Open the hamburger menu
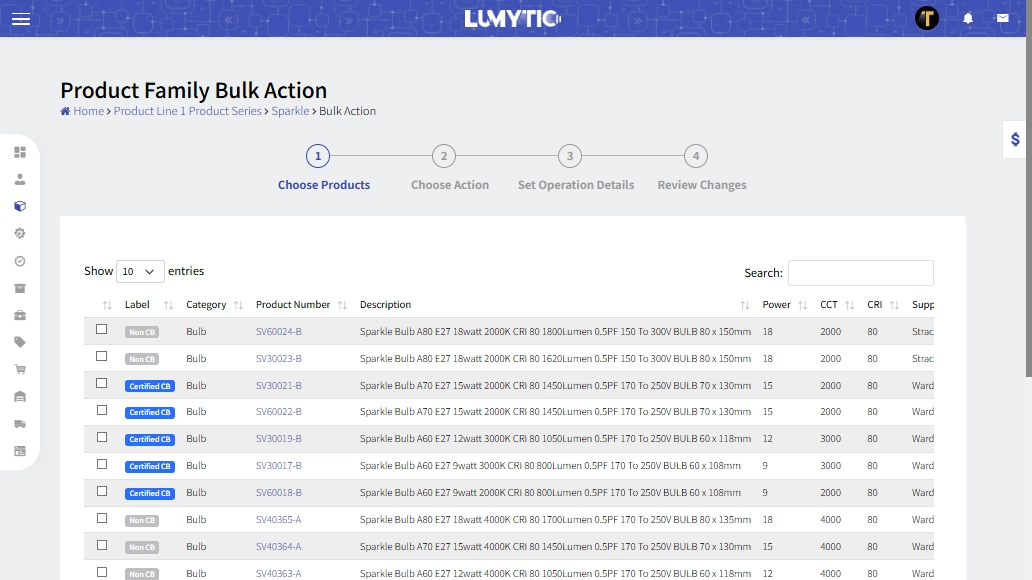The image size is (1032, 580). 21,18
